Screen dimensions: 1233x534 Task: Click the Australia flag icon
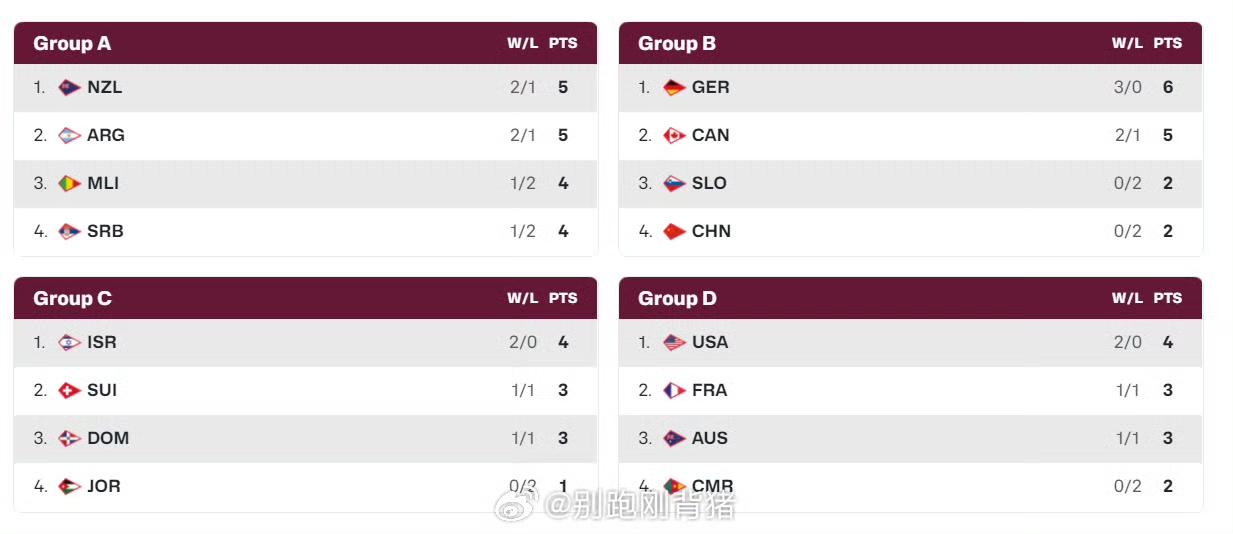674,438
